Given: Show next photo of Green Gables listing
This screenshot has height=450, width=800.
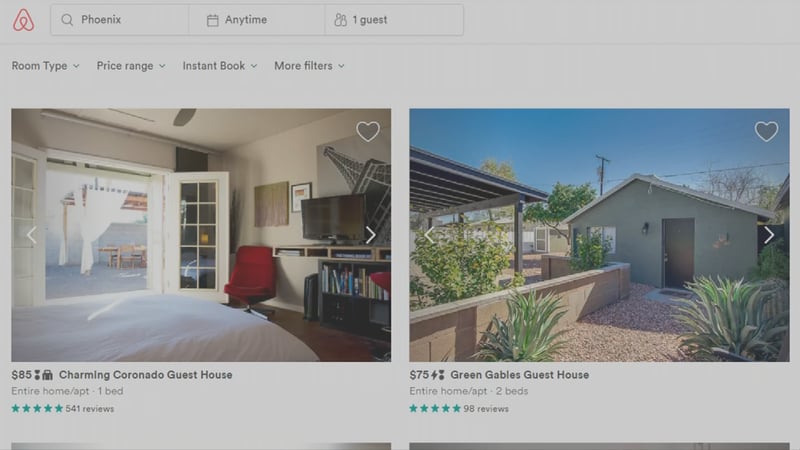Looking at the screenshot, I should (769, 235).
